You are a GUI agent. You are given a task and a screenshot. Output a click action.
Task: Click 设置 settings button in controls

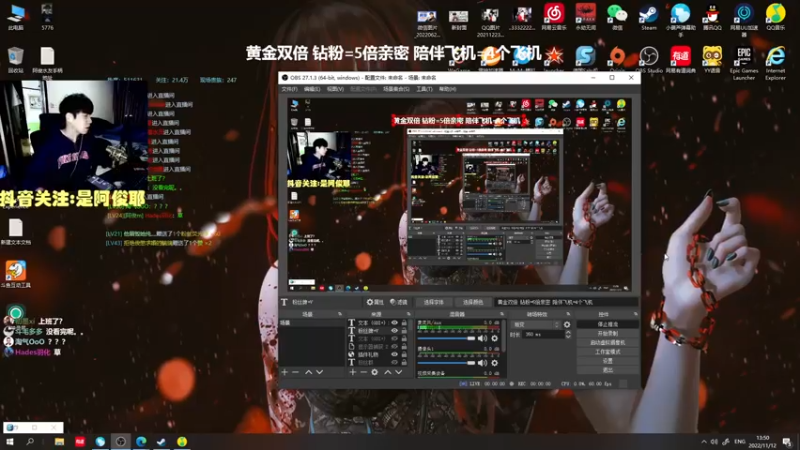point(607,361)
